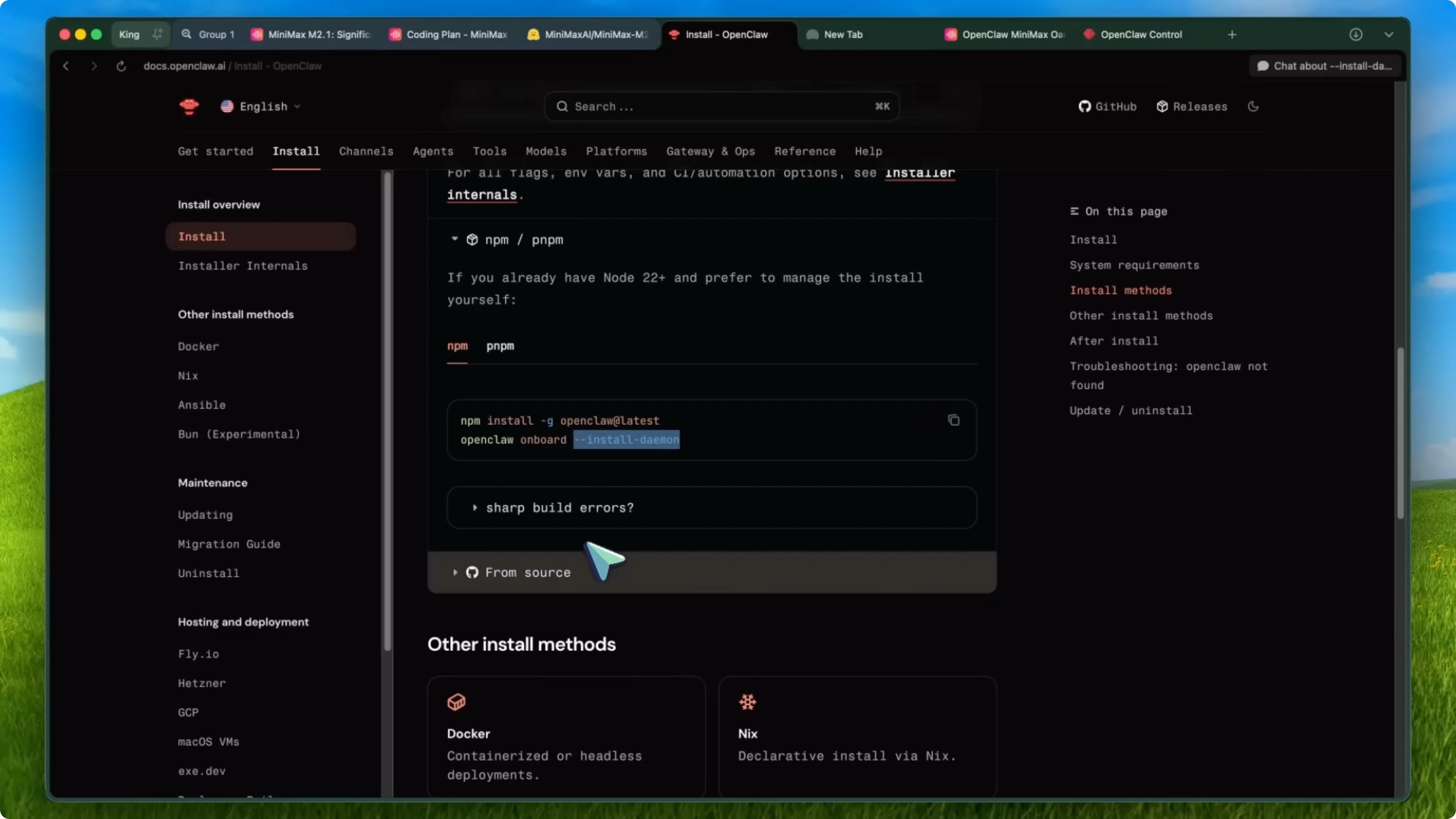Screen dimensions: 1456x819
Task: Click the Docker package icon card
Action: tap(456, 702)
